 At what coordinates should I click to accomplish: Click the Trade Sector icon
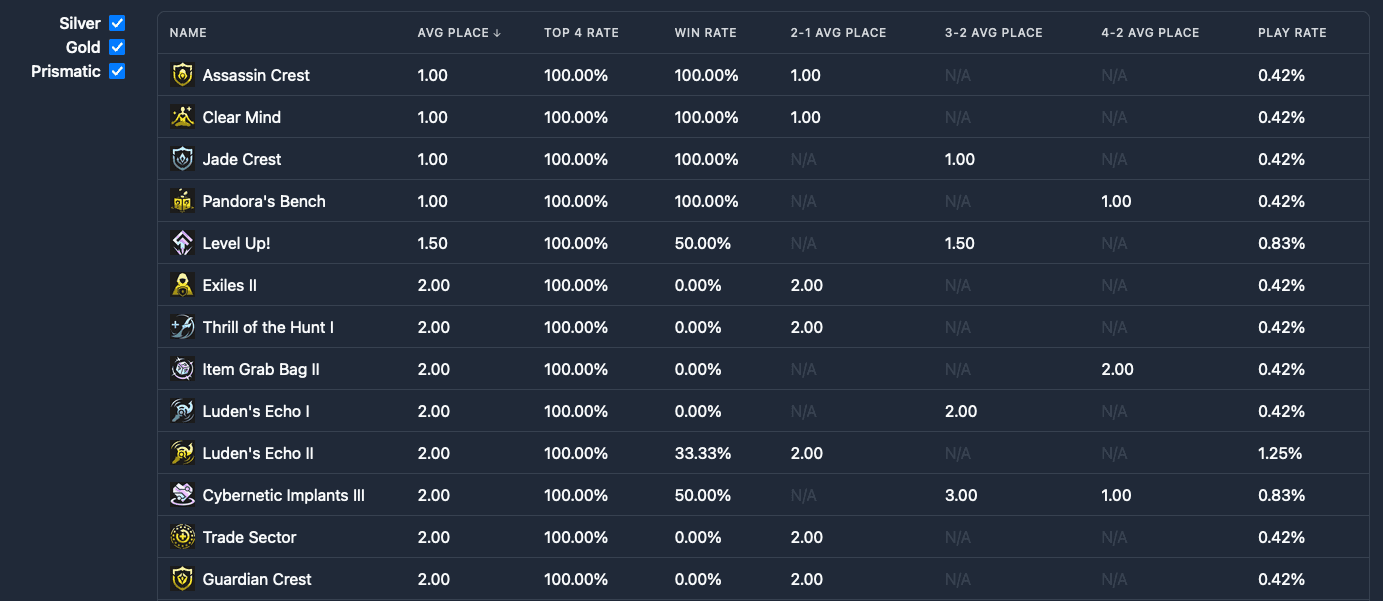[x=182, y=537]
